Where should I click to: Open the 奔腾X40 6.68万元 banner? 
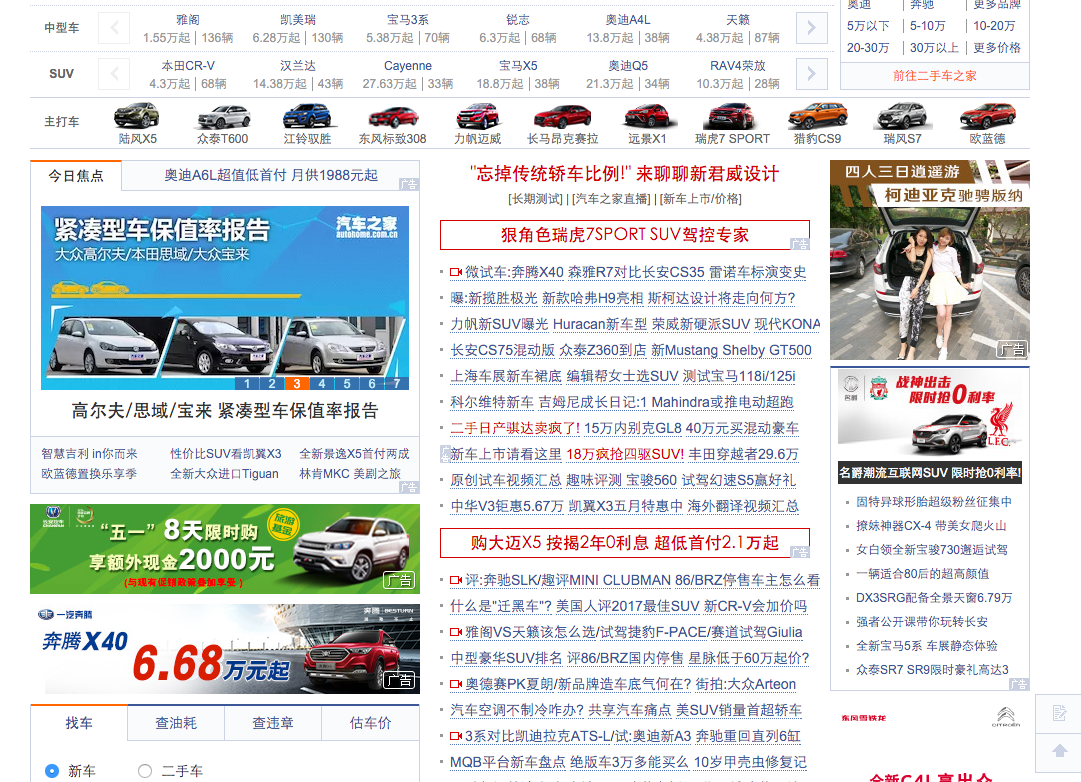click(225, 649)
